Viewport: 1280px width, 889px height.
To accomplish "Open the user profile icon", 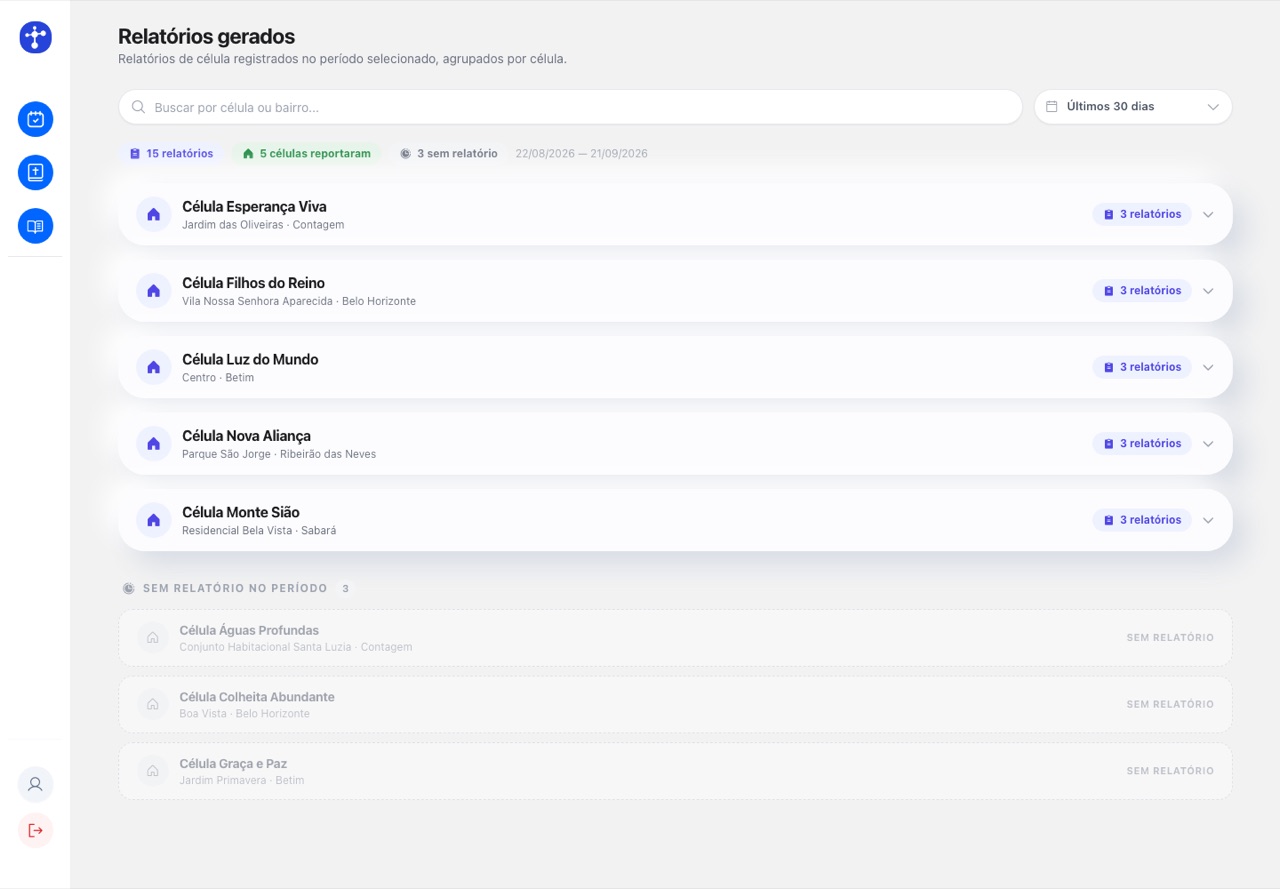I will [x=35, y=784].
